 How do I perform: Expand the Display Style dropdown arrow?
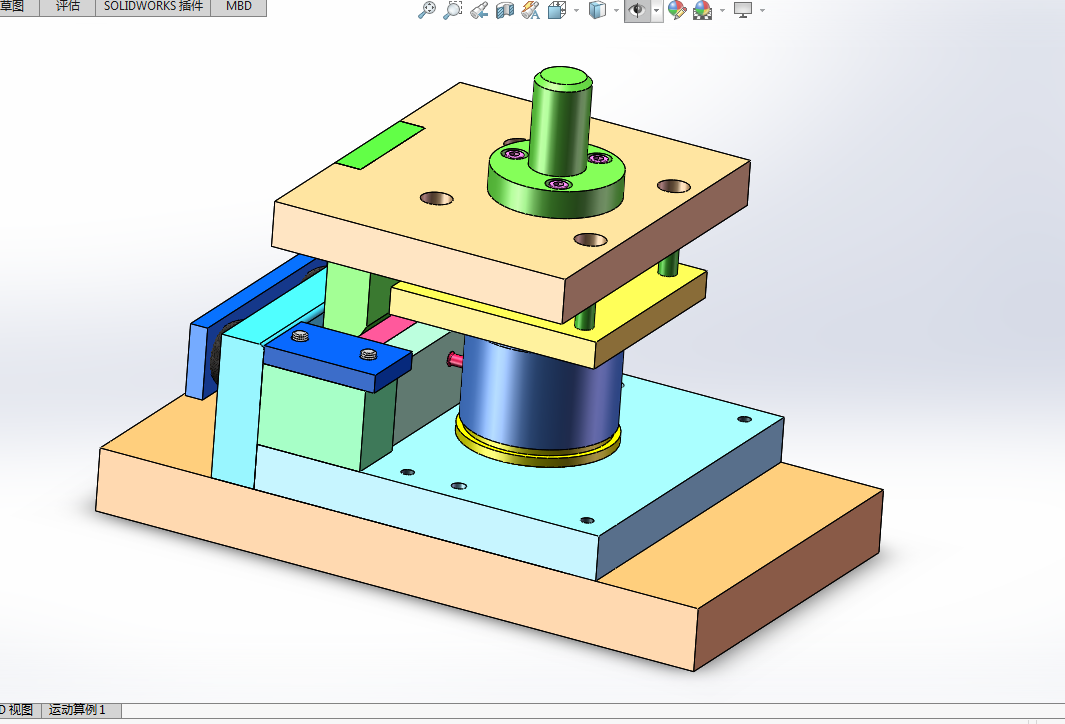pos(617,10)
